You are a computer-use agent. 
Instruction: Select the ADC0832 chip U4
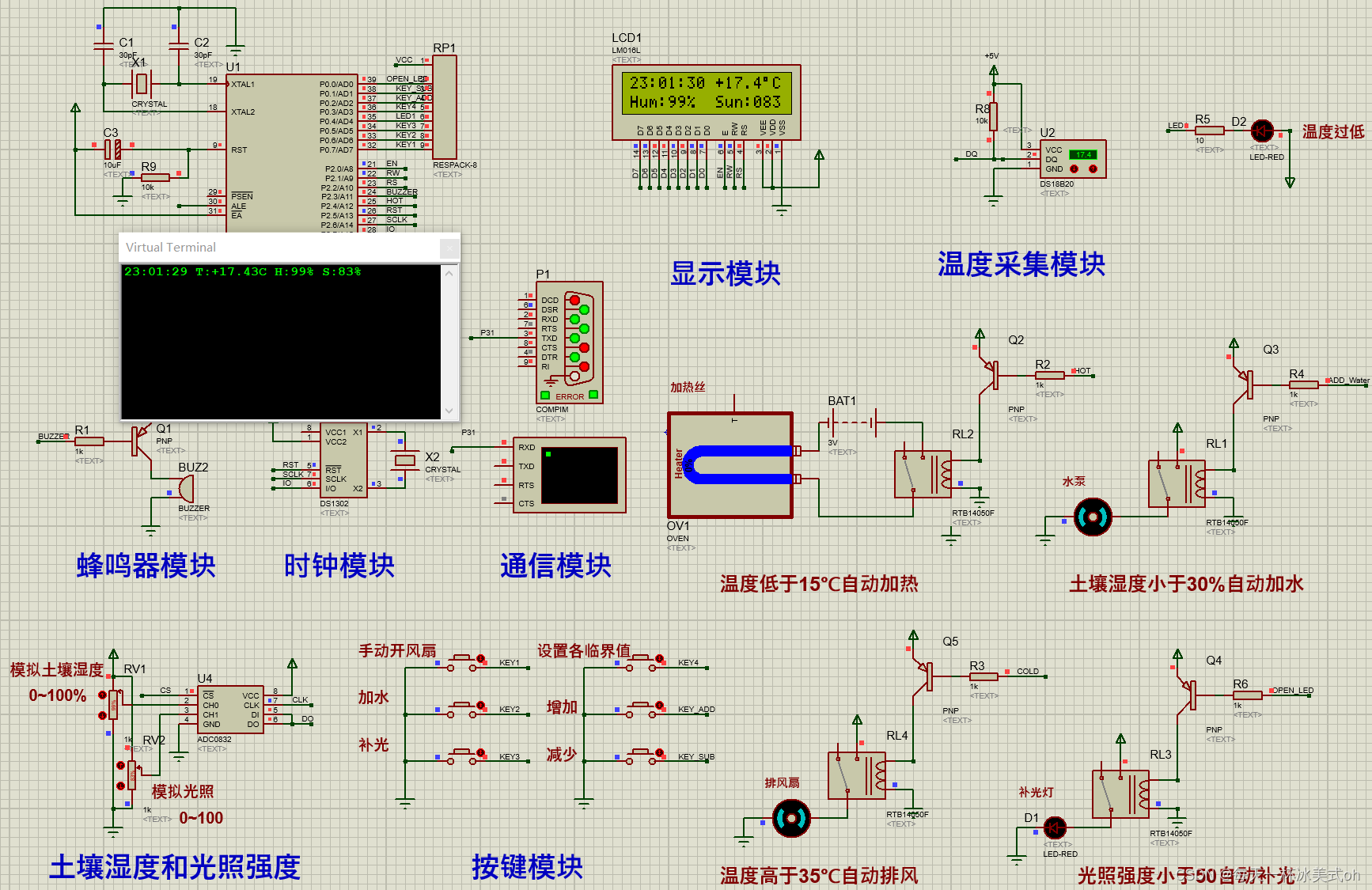[x=230, y=710]
